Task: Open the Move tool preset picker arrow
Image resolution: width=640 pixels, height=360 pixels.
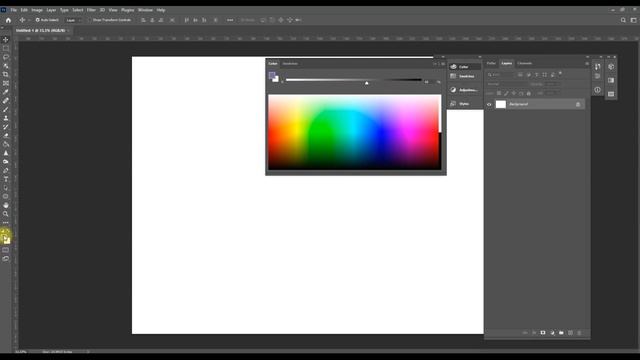Action: click(x=29, y=20)
